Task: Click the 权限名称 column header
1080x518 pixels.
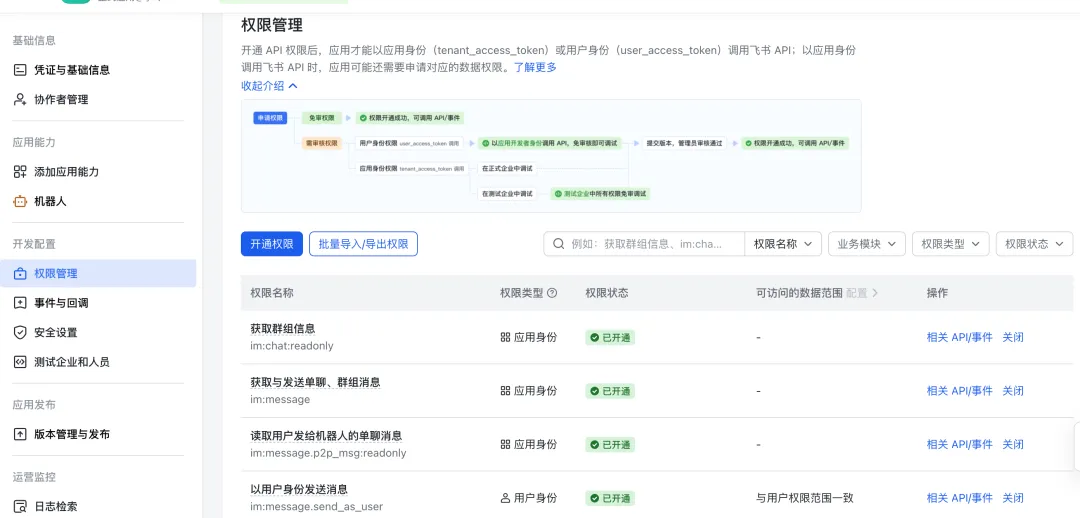Action: click(x=272, y=293)
